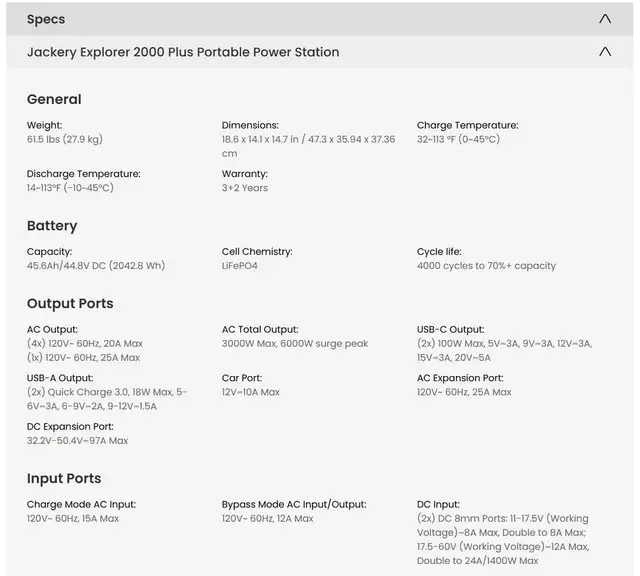Screen dimensions: 640x576
Task: Click the Weight label
Action: 44,125
